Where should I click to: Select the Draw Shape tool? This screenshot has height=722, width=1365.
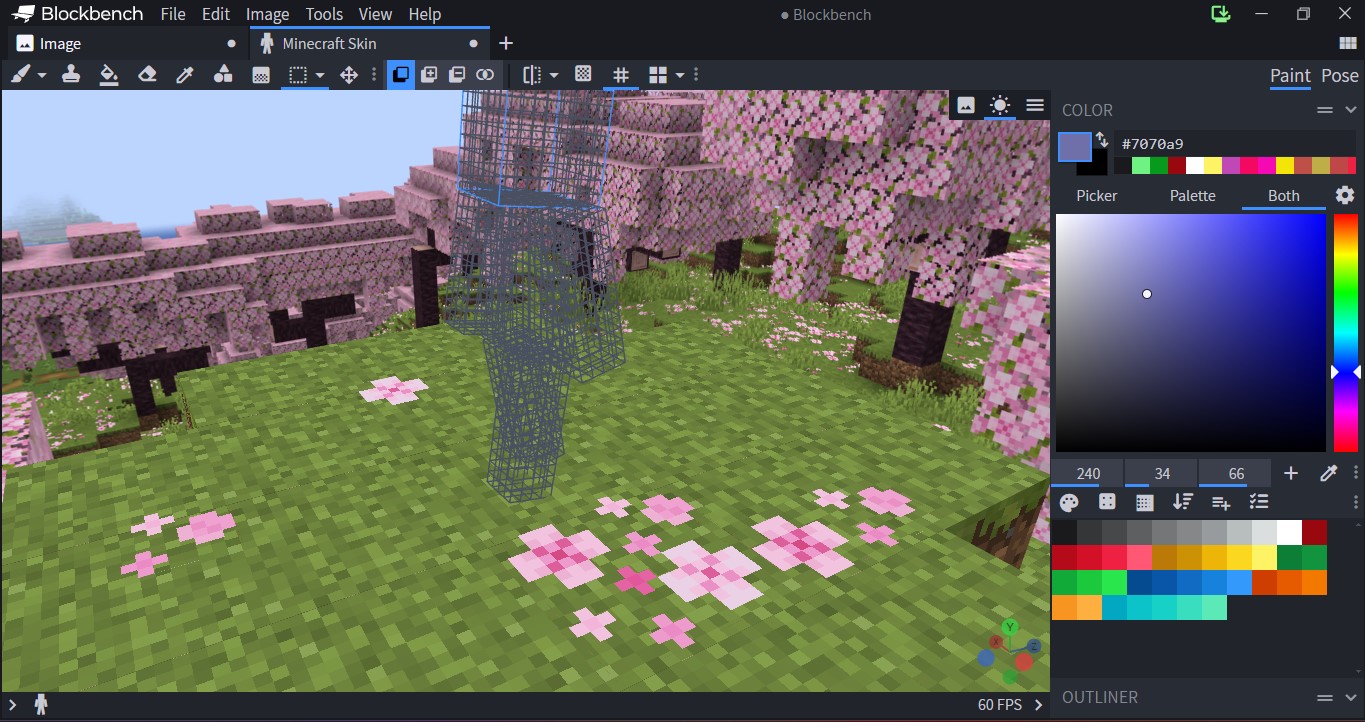(x=223, y=74)
